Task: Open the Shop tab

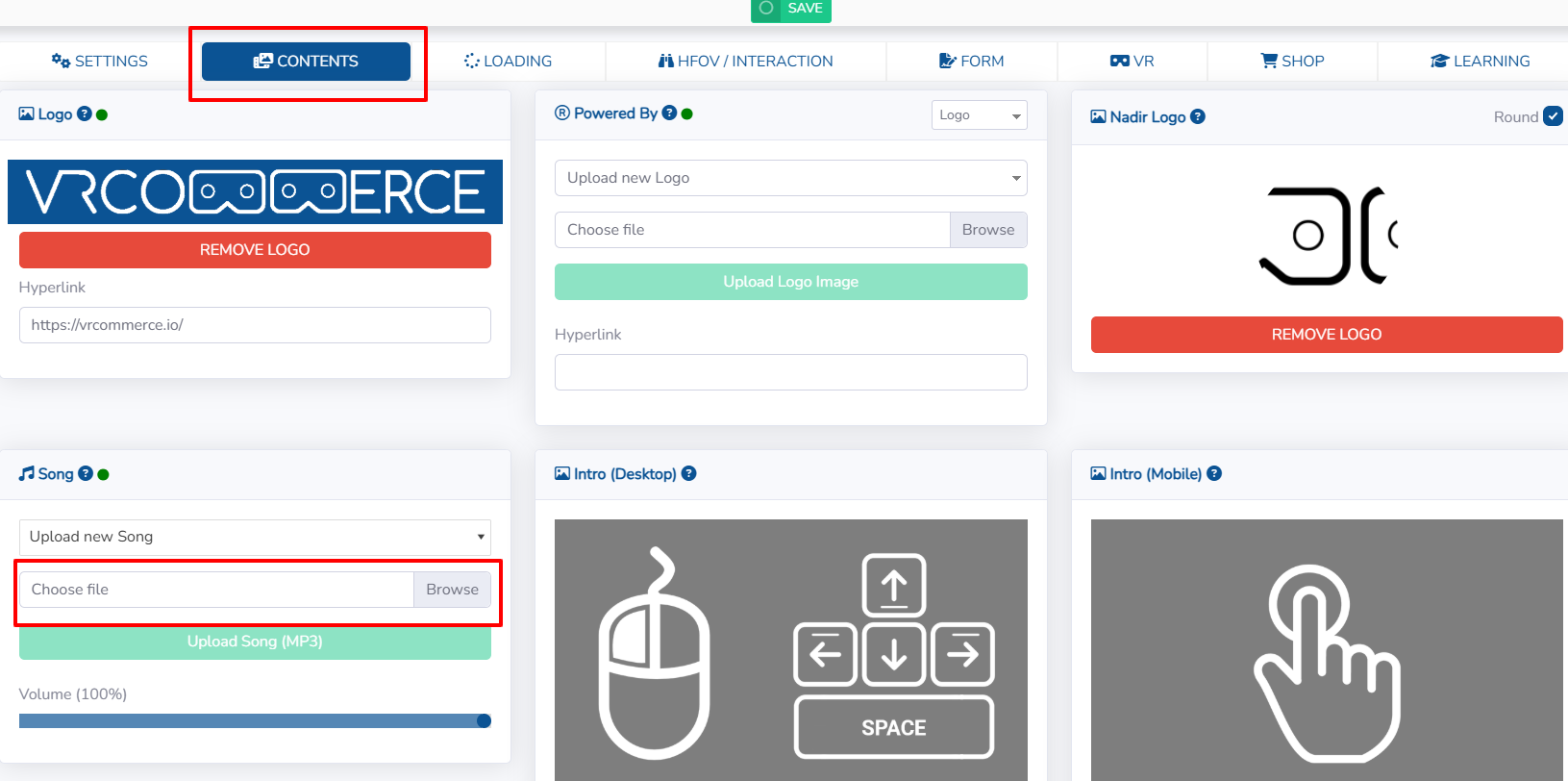Action: pos(1292,61)
